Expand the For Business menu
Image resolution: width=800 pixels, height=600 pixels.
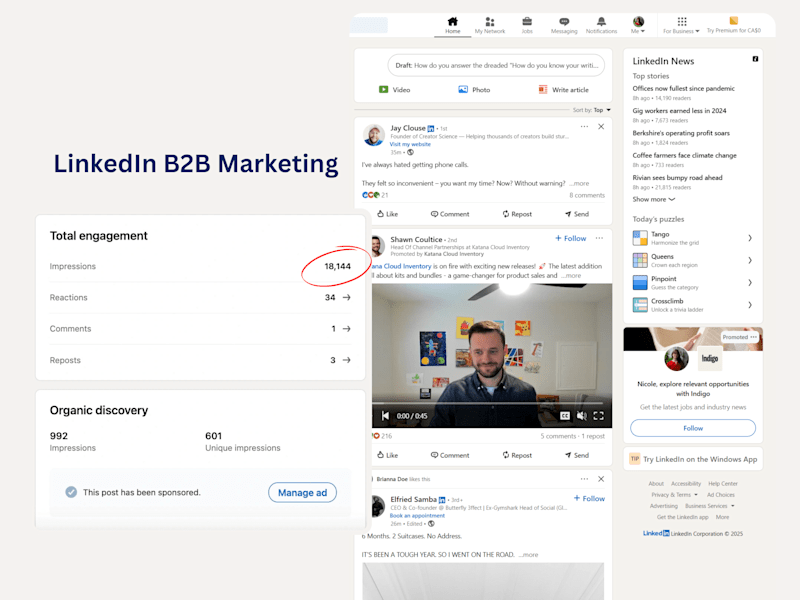[x=682, y=26]
